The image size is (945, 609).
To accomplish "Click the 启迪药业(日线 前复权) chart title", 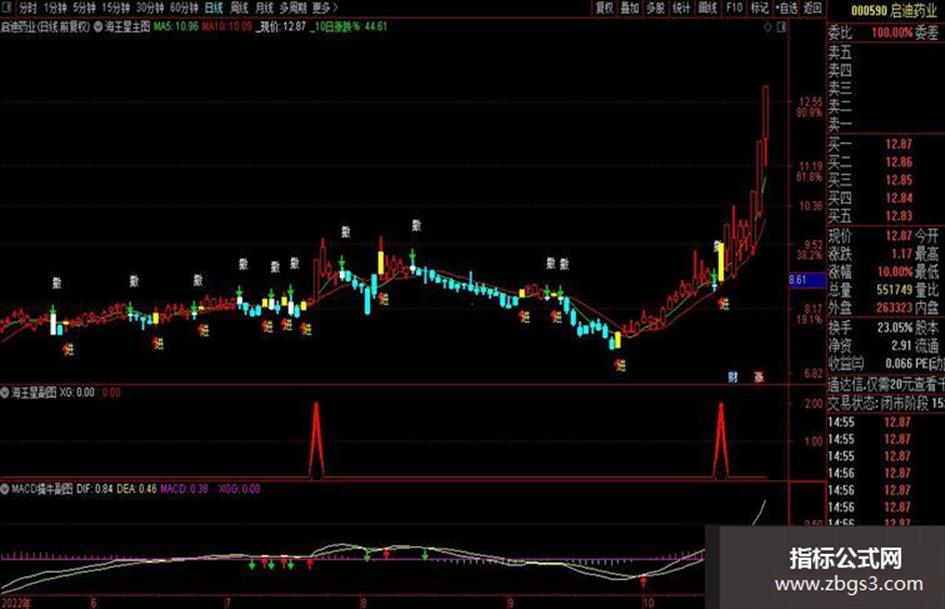I will click(45, 27).
